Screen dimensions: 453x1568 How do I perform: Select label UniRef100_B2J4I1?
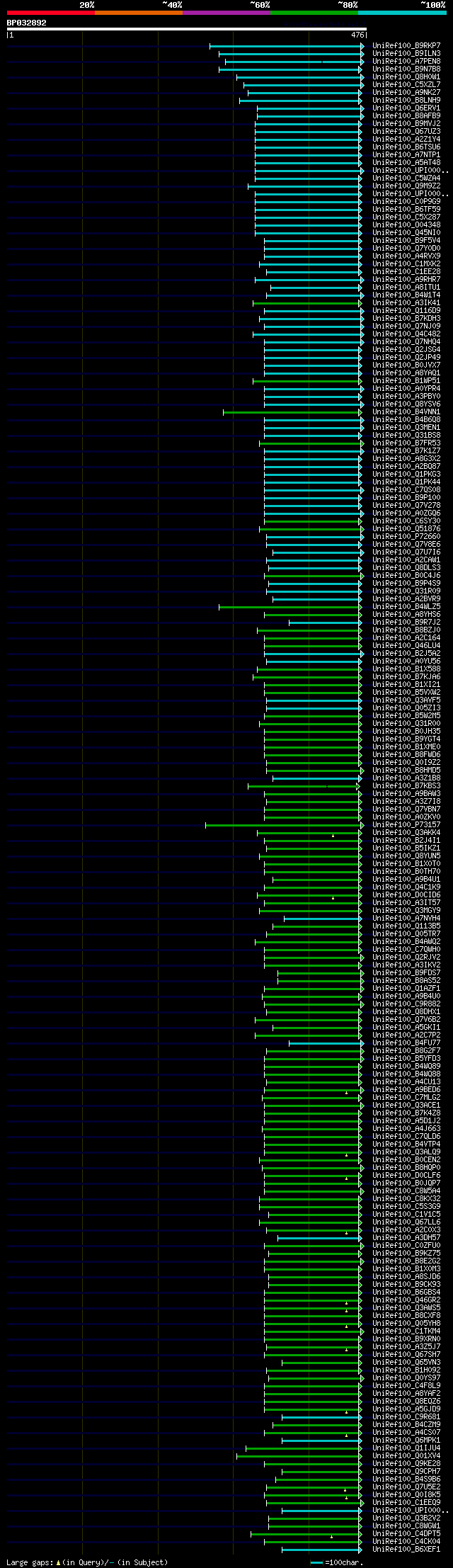pos(406,840)
